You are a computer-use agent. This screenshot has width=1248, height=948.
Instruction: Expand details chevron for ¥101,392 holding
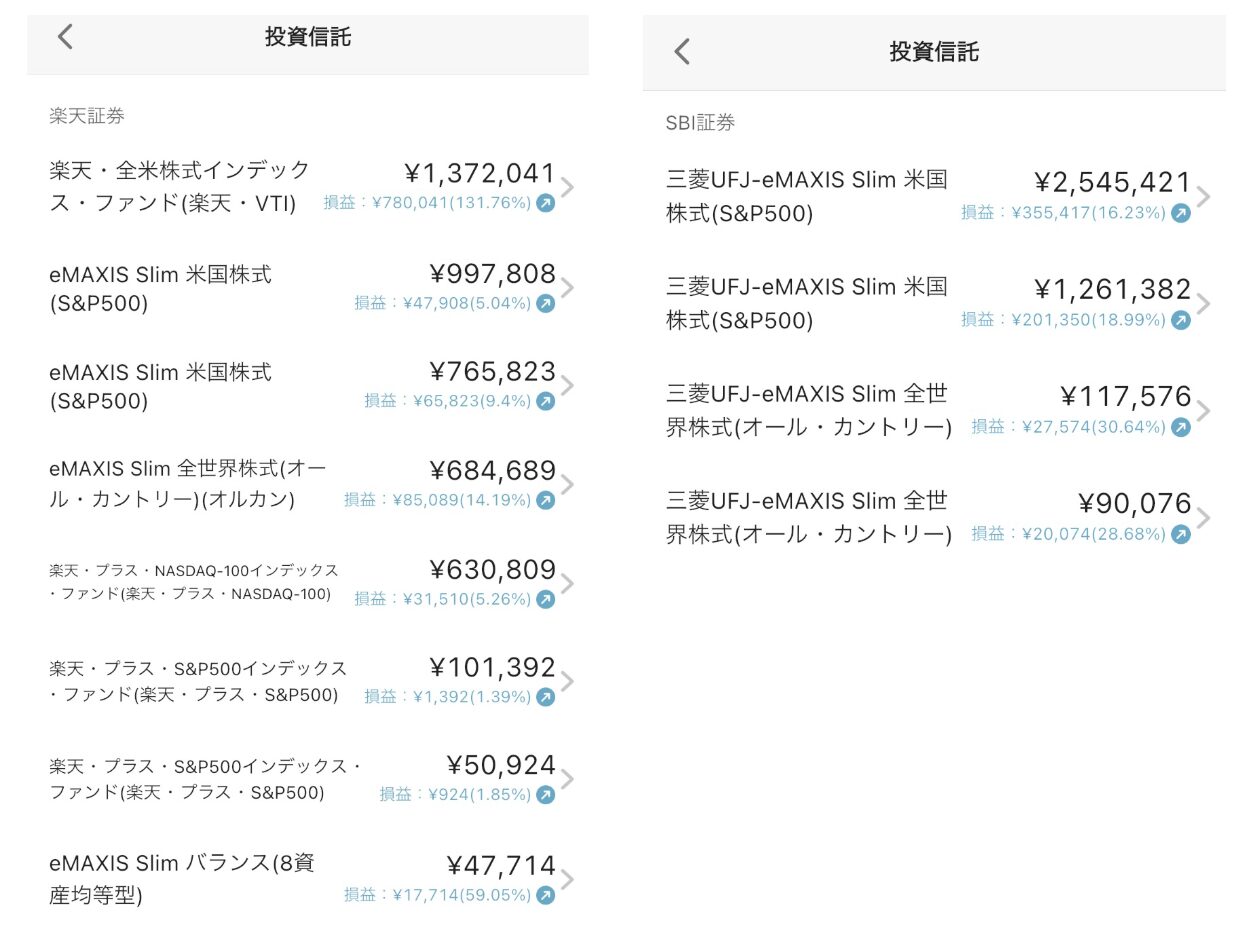568,681
